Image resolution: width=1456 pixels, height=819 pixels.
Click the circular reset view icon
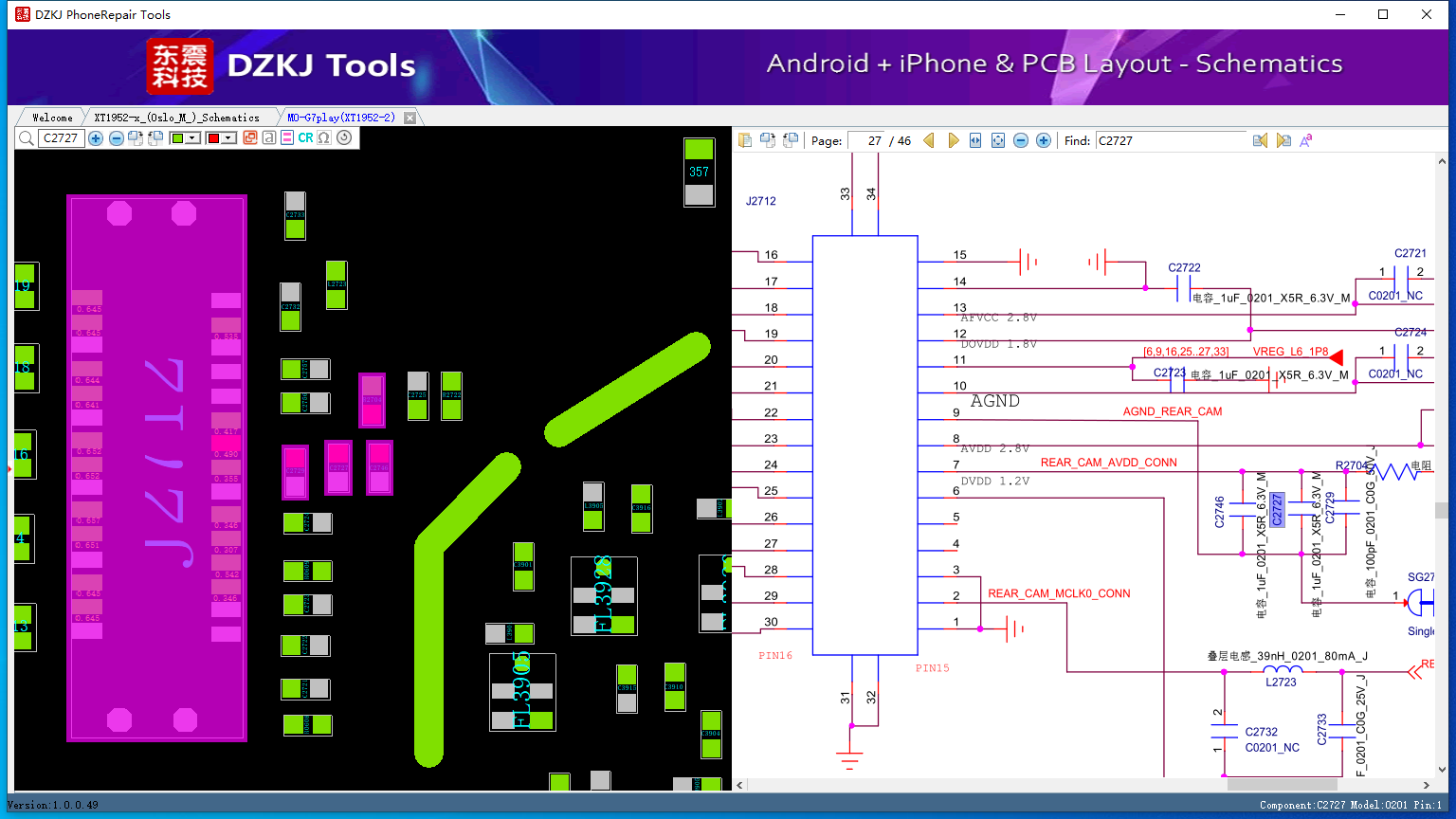click(x=344, y=137)
